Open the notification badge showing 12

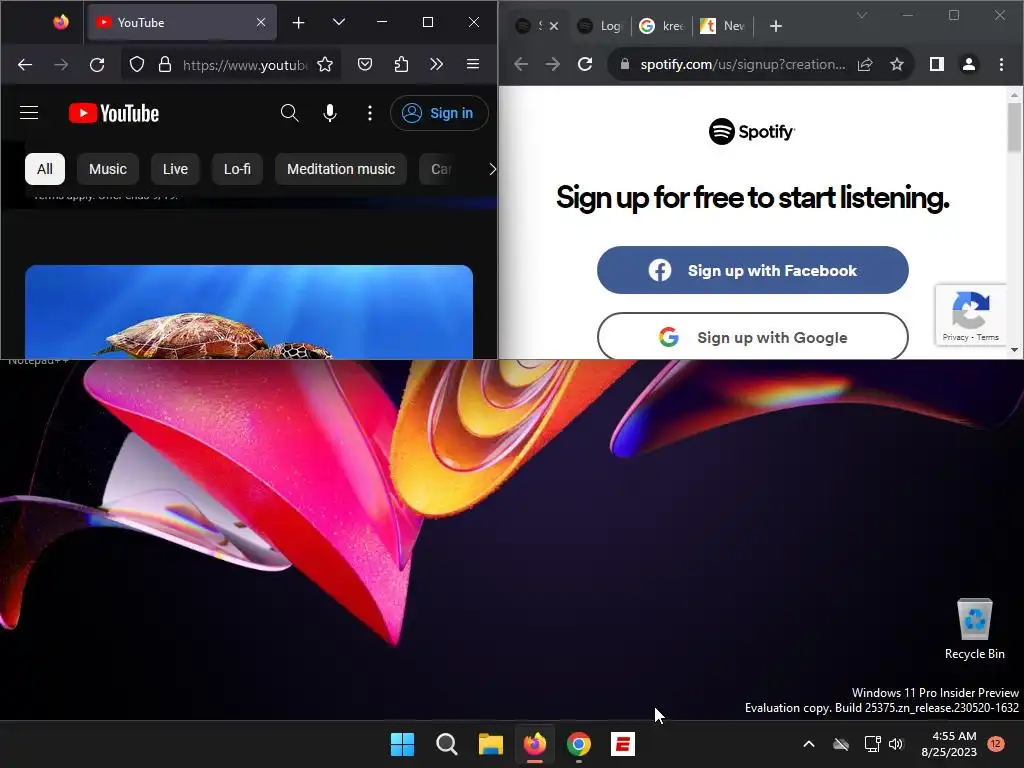coord(996,744)
